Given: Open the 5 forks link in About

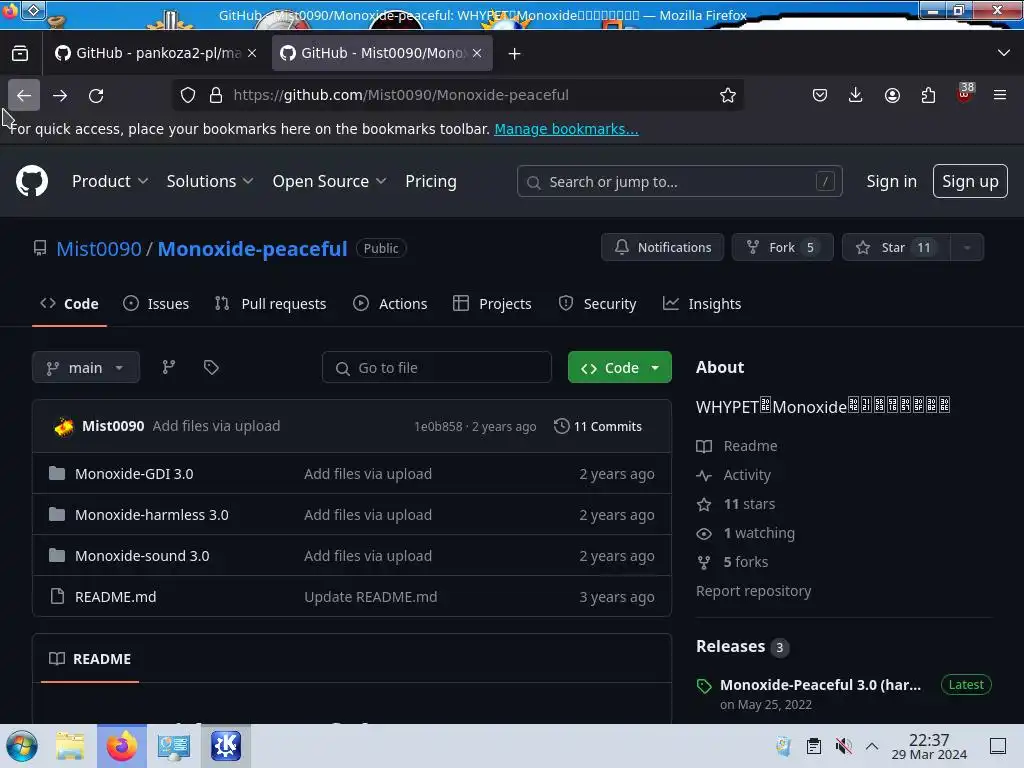Looking at the screenshot, I should (745, 562).
